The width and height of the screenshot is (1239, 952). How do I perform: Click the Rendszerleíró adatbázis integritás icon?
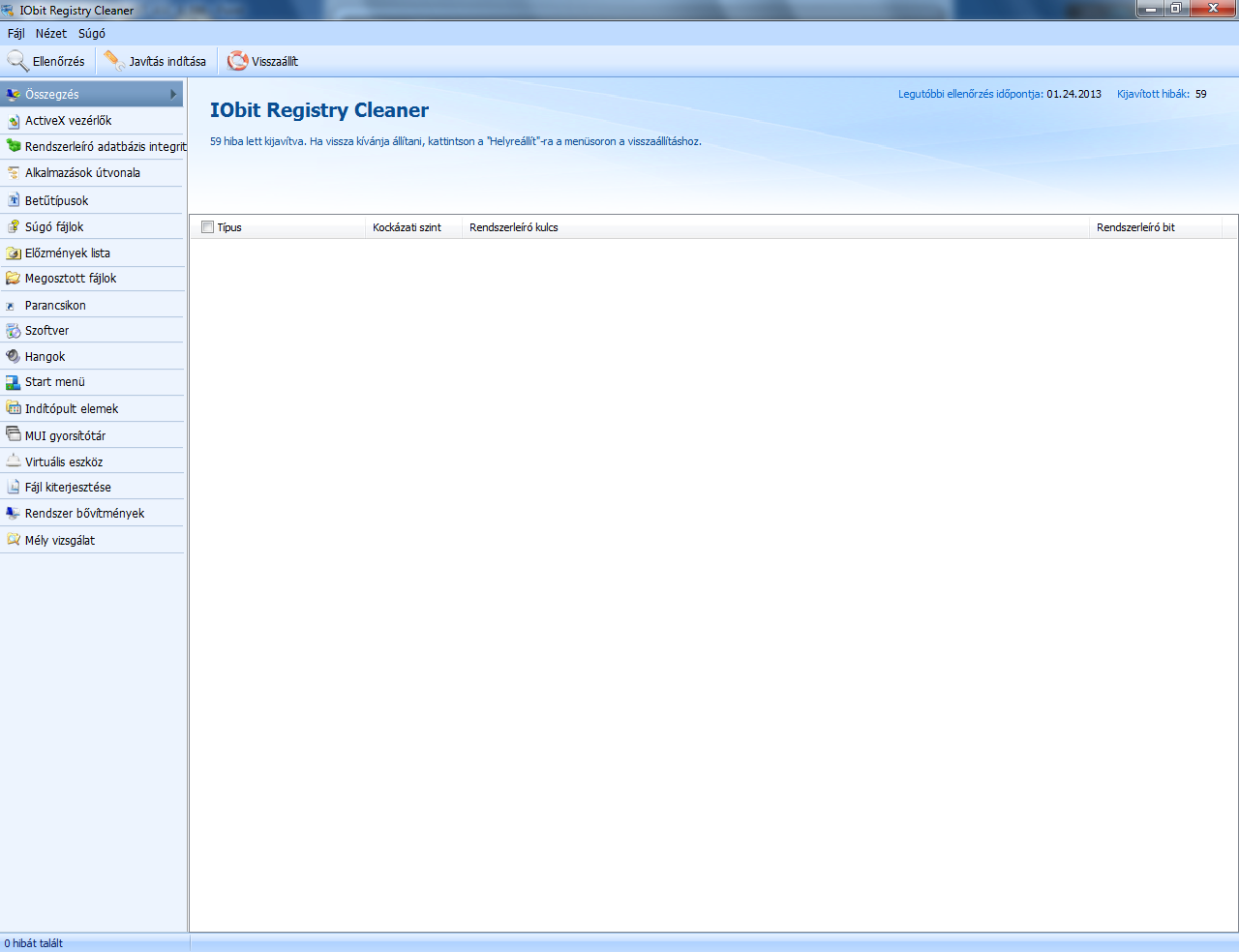pyautogui.click(x=14, y=146)
